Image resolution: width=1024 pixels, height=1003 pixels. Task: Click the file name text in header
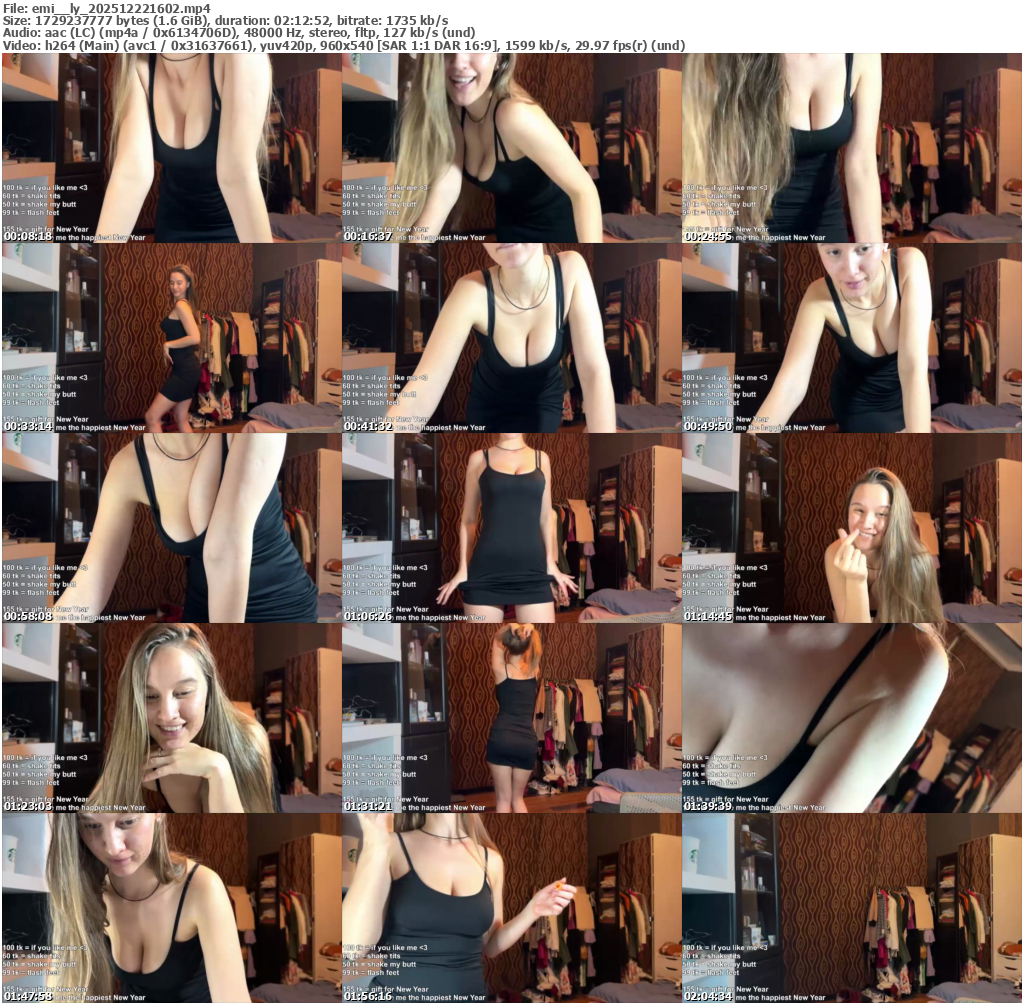tap(106, 8)
